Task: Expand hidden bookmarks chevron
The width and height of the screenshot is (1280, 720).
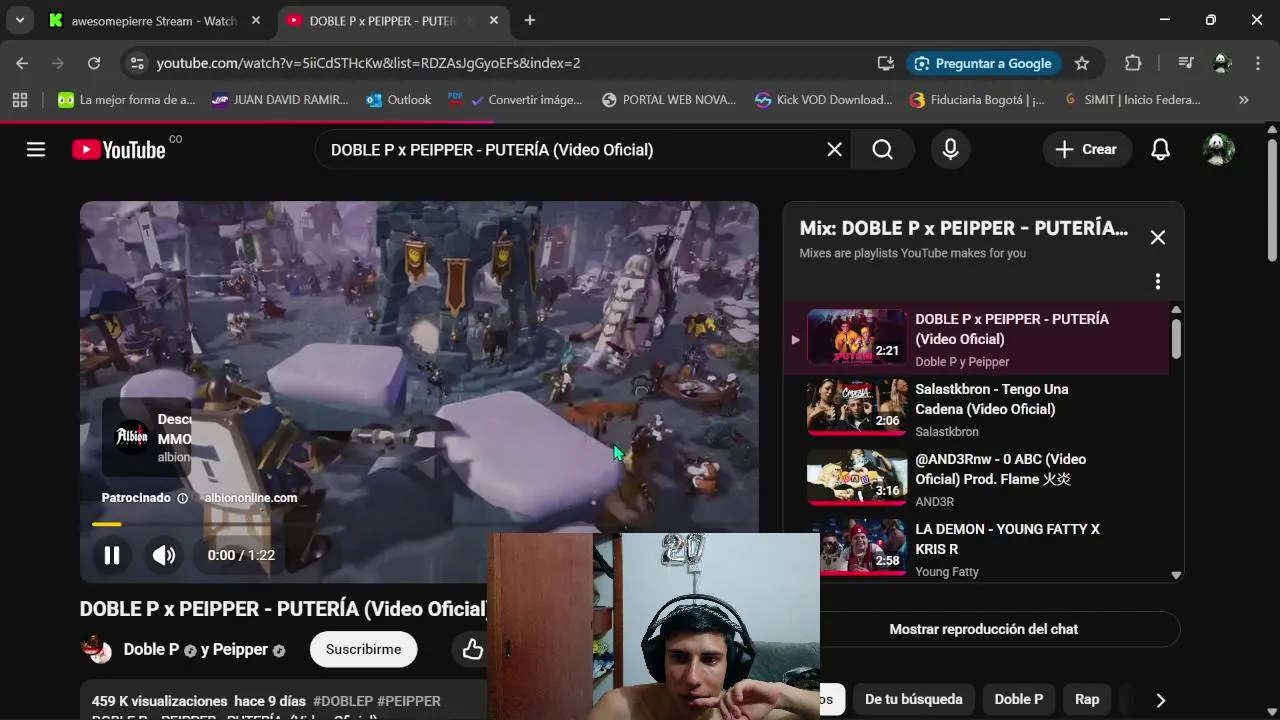Action: [x=1243, y=100]
